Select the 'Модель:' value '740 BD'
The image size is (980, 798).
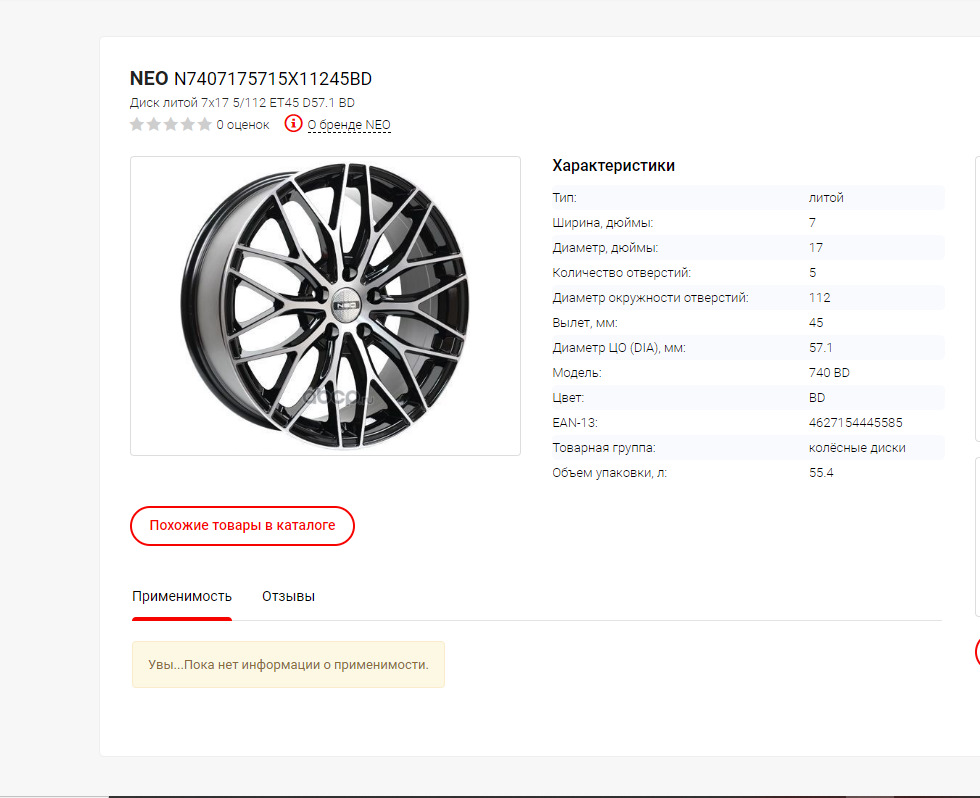[829, 372]
